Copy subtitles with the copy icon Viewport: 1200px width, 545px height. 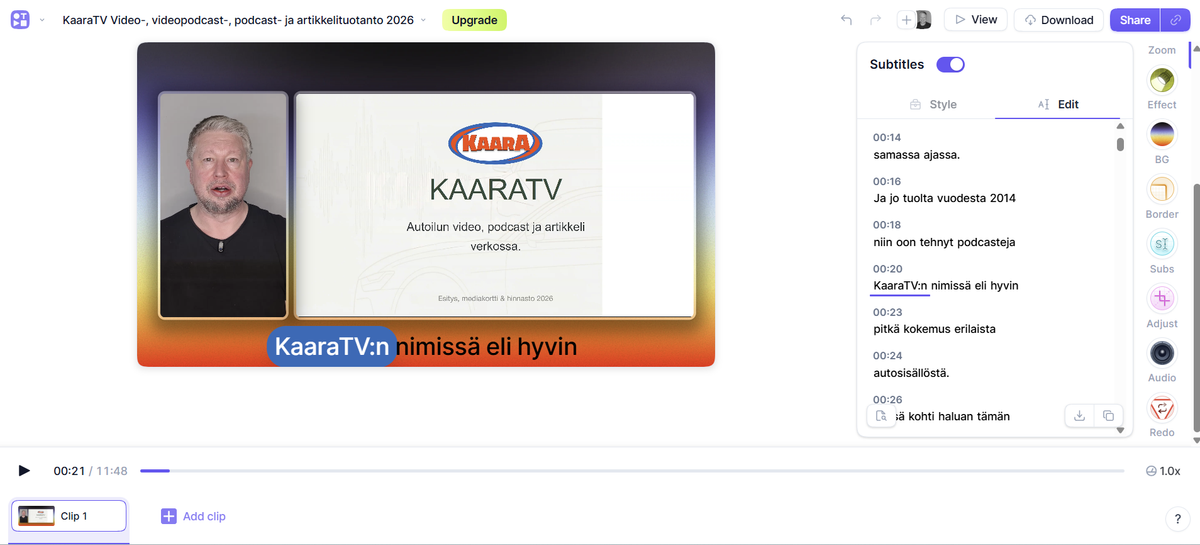point(1108,416)
